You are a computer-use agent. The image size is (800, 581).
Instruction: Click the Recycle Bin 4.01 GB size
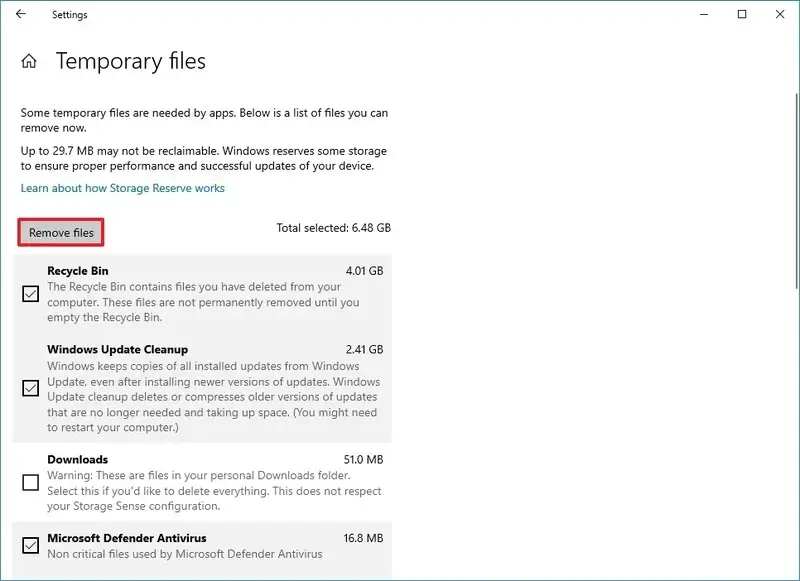coord(364,270)
